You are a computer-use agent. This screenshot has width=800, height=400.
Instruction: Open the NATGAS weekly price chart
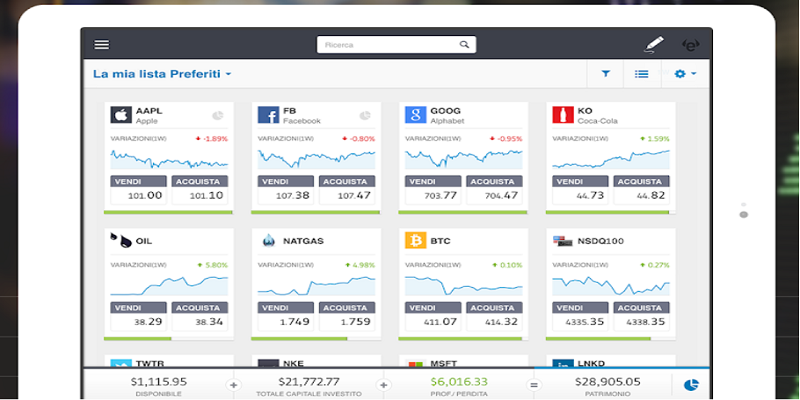(x=316, y=285)
